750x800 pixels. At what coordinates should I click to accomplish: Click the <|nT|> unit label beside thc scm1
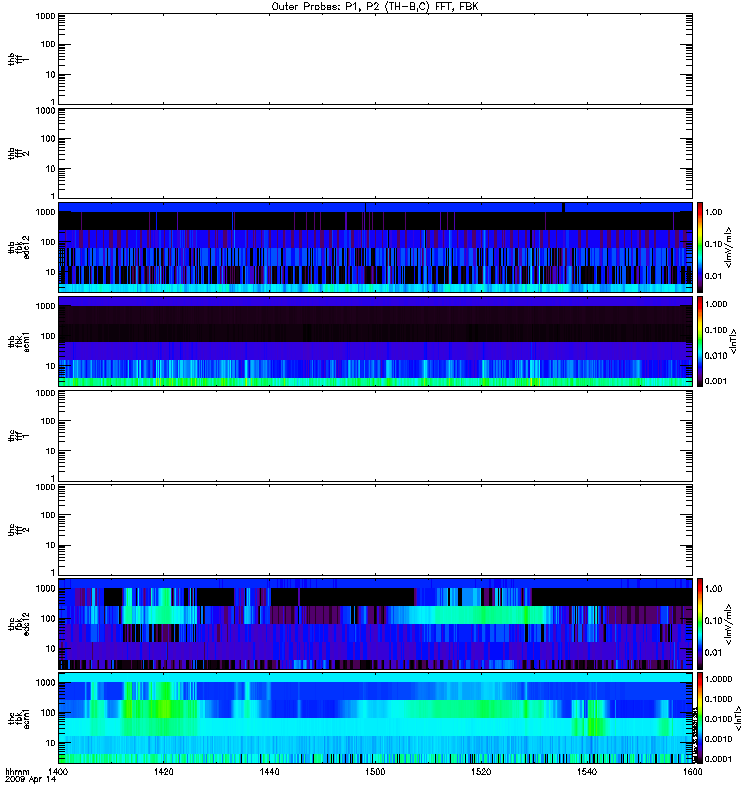[737, 718]
